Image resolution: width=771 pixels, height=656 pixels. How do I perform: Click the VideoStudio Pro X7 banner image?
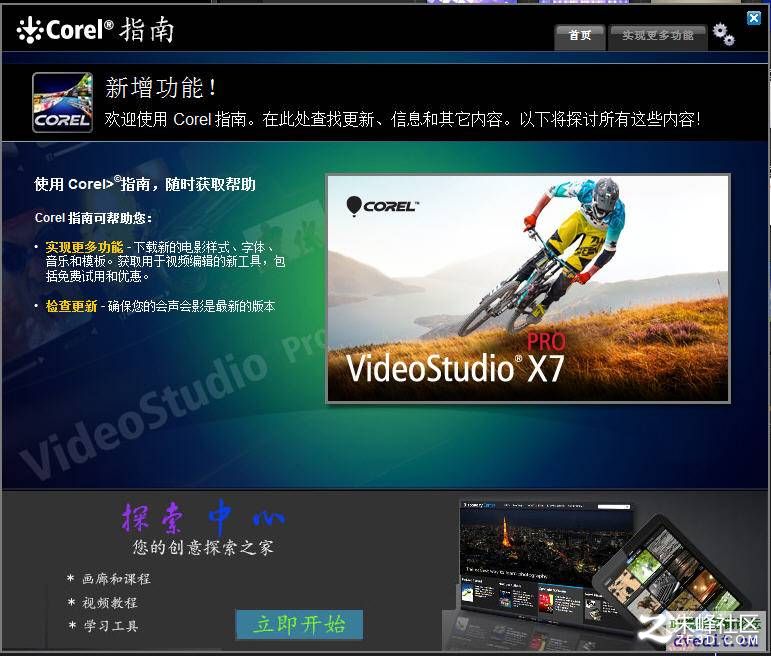(528, 289)
